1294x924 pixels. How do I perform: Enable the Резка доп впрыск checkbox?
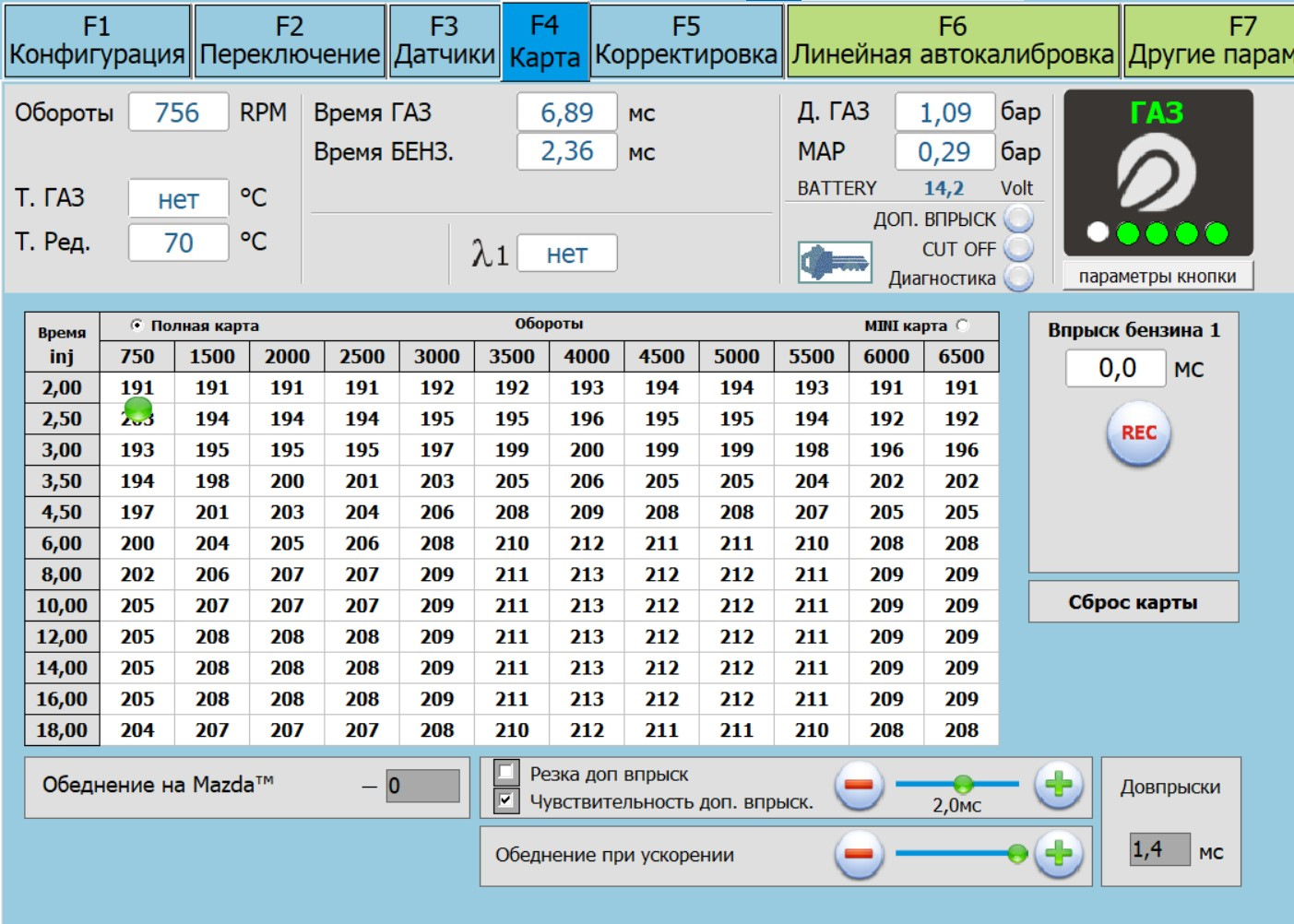point(506,772)
